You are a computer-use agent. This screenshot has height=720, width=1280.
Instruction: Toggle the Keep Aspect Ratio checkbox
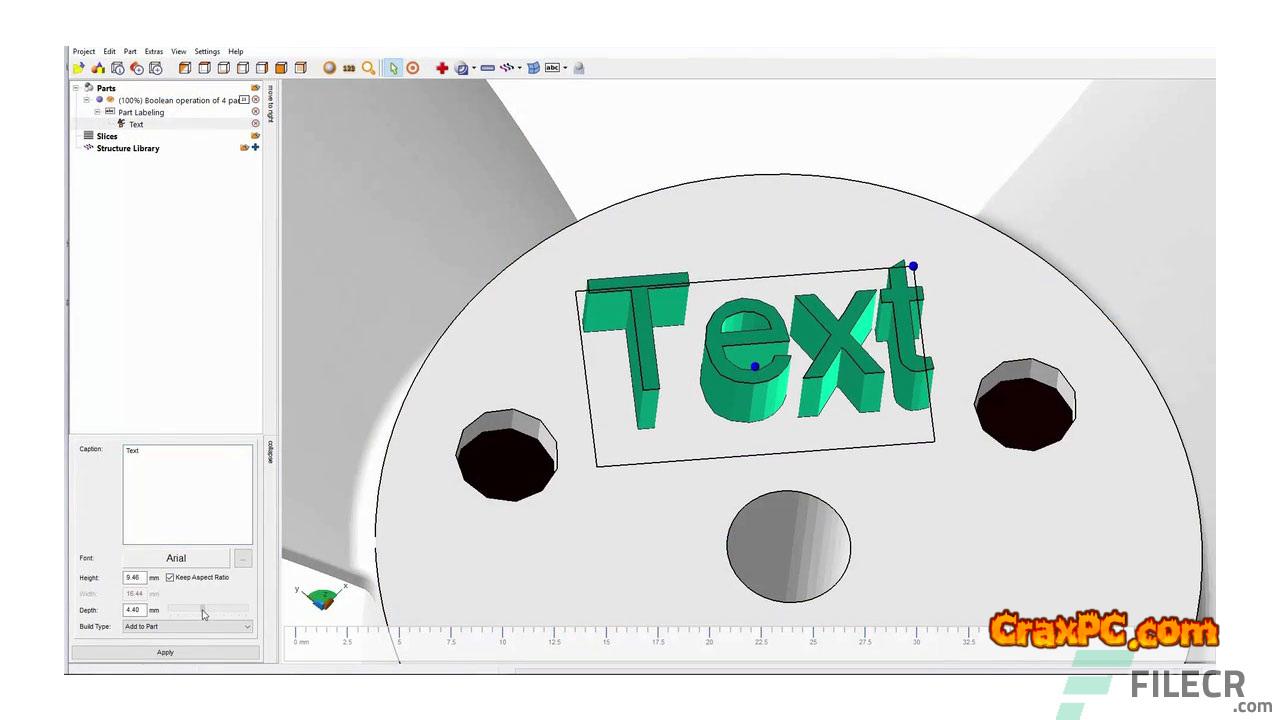point(170,578)
